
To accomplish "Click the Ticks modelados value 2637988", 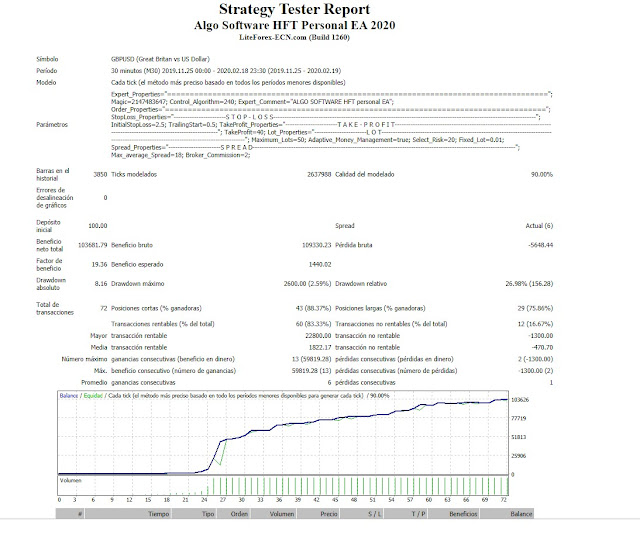I will (319, 174).
